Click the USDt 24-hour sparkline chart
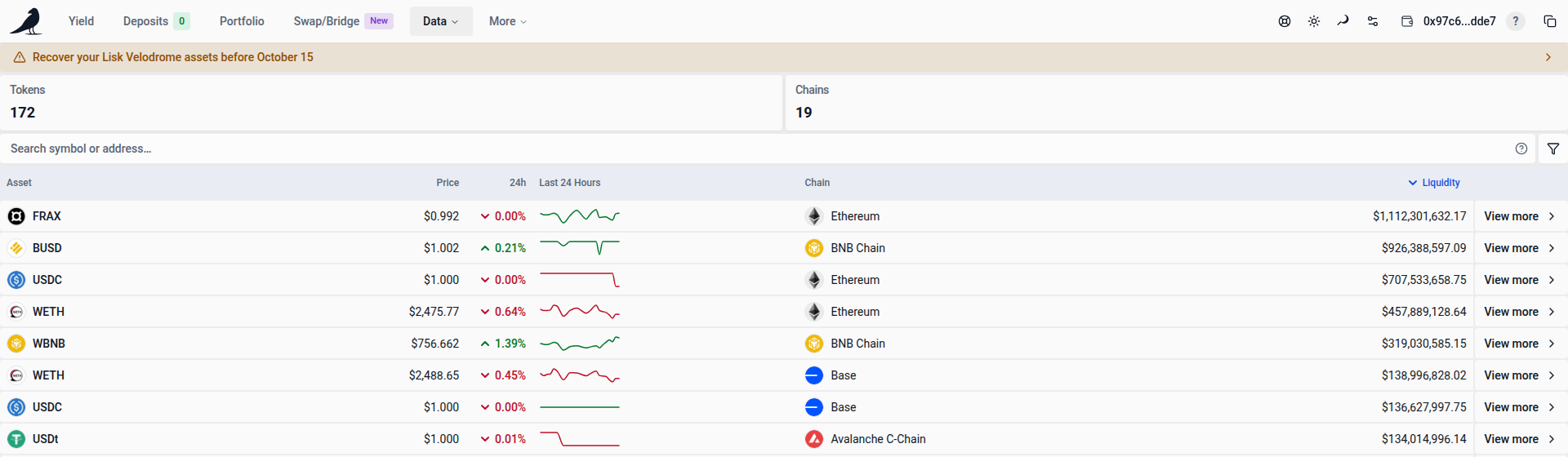1568x457 pixels. (x=580, y=439)
